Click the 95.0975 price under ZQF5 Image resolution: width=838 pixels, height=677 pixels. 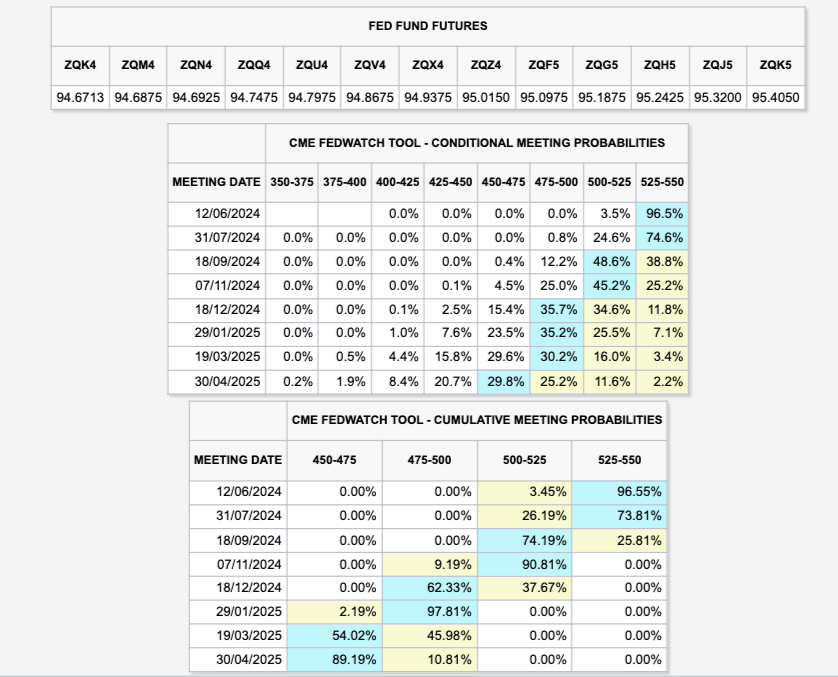coord(544,98)
